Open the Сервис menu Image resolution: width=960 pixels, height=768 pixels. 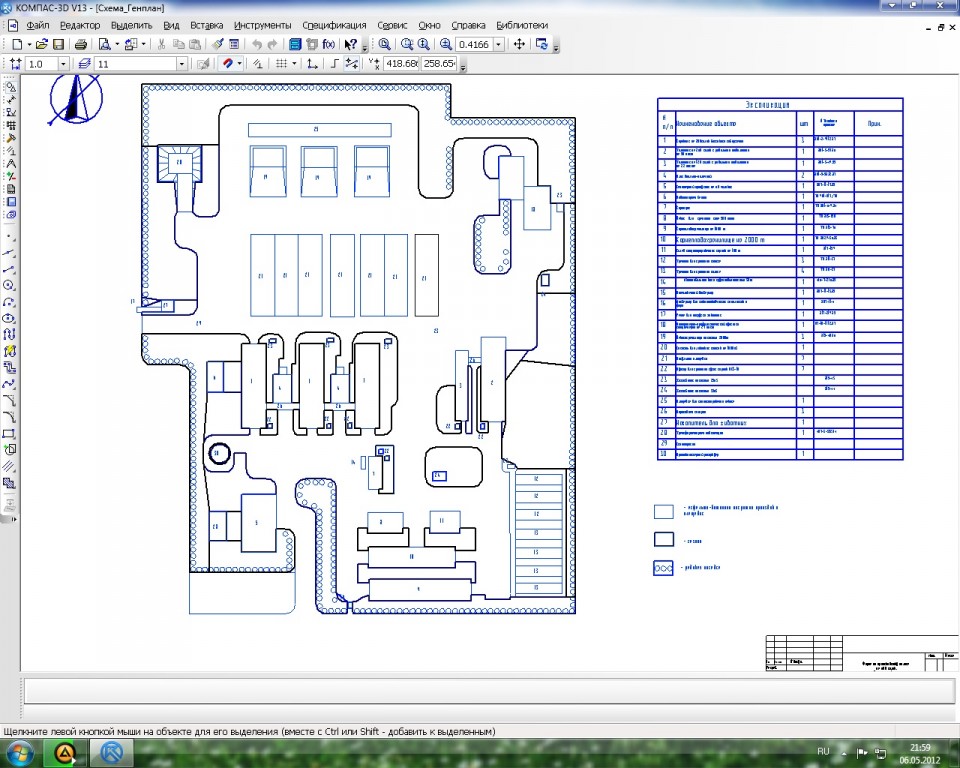tap(392, 25)
